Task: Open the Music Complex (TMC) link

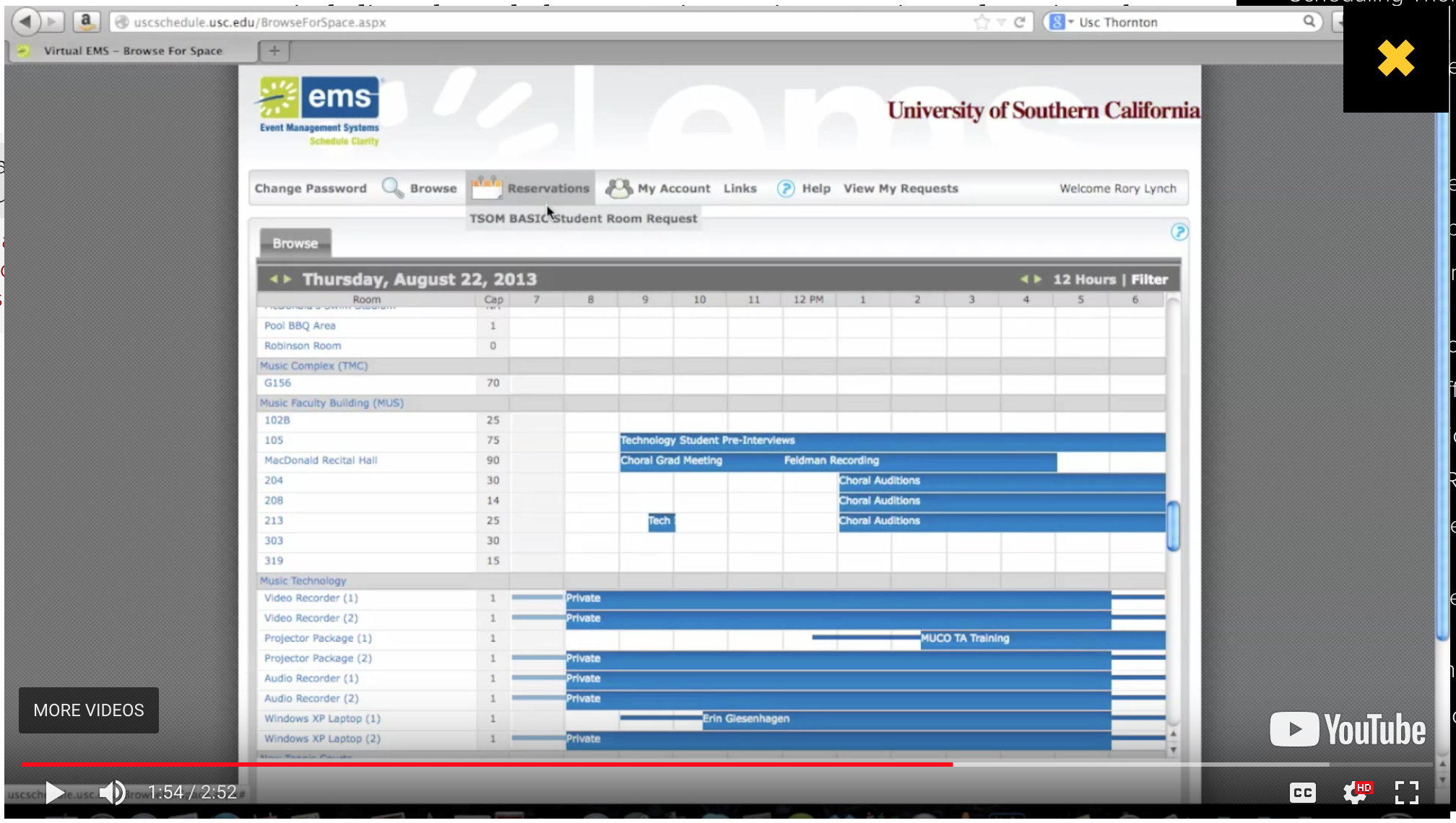Action: 313,365
